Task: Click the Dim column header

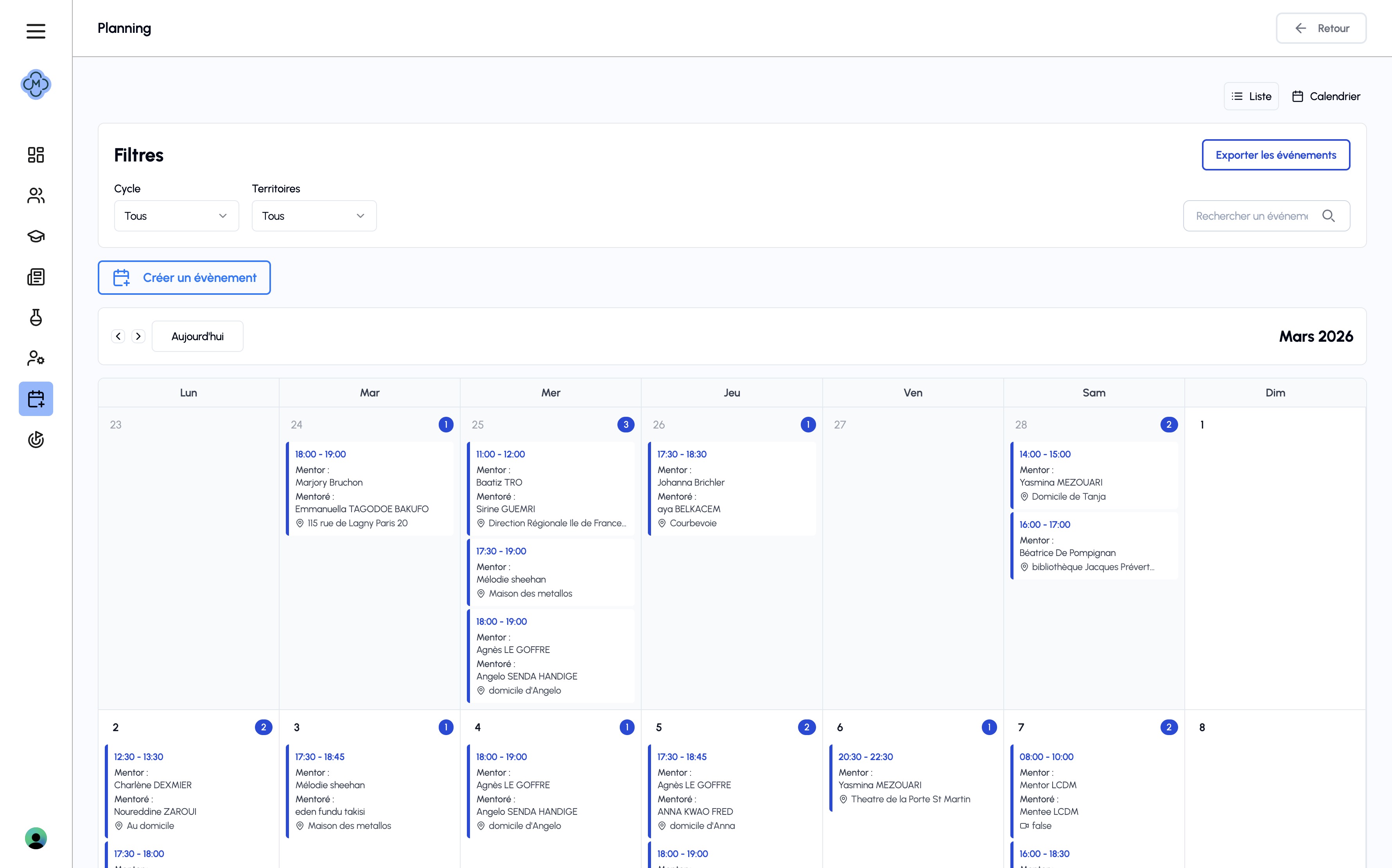Action: coord(1275,393)
